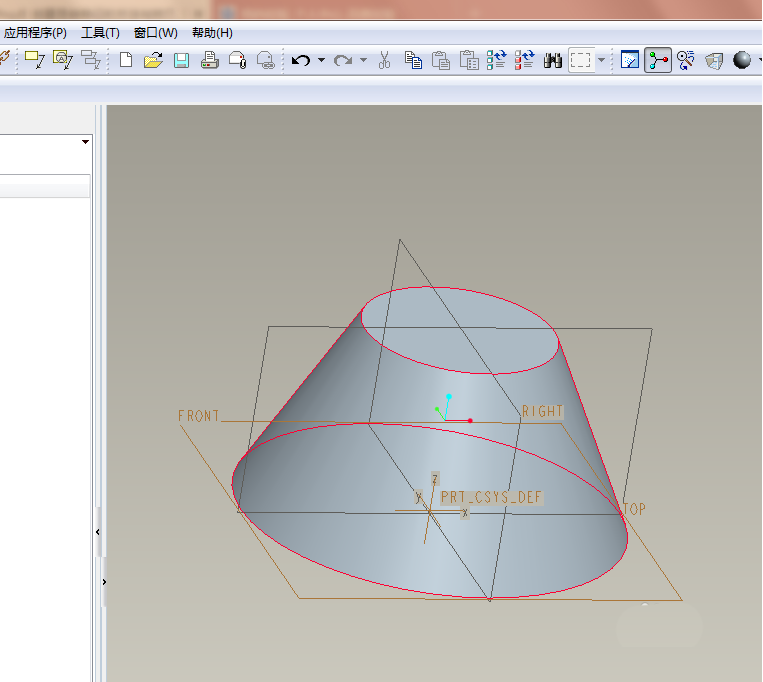Open the 帮助(H) menu
763x682 pixels.
click(212, 33)
